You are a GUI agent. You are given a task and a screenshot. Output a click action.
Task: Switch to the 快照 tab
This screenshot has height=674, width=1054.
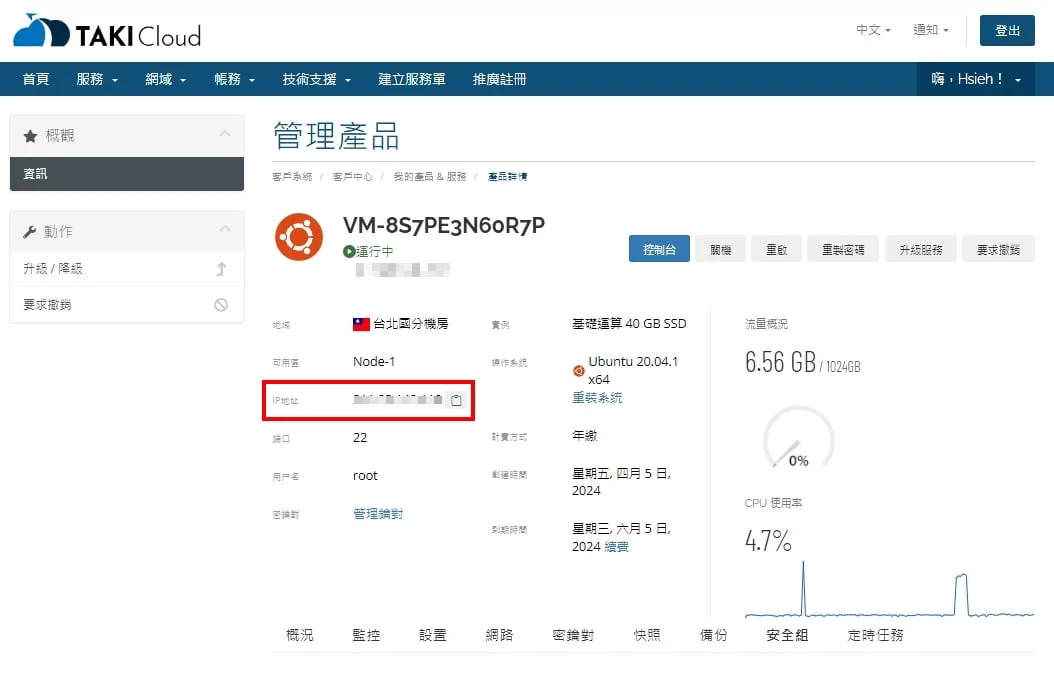[x=647, y=635]
